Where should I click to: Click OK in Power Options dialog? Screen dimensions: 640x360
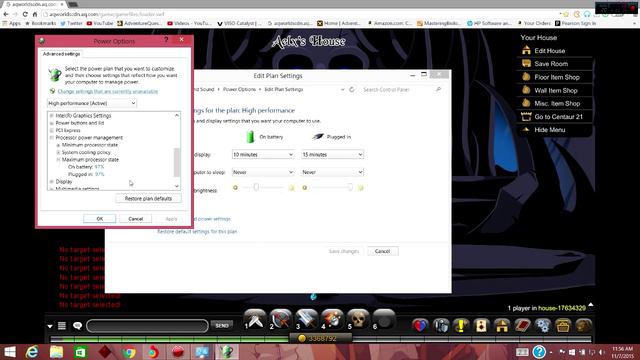click(x=100, y=219)
